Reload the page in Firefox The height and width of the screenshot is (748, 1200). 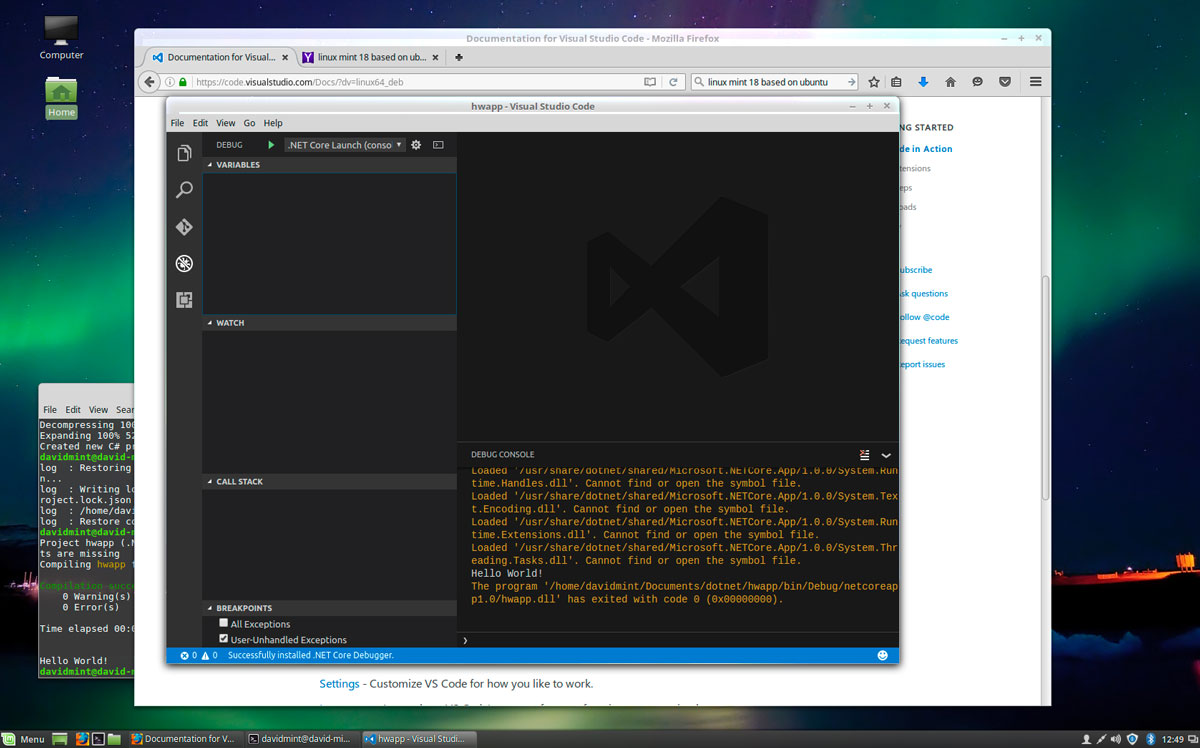[674, 82]
